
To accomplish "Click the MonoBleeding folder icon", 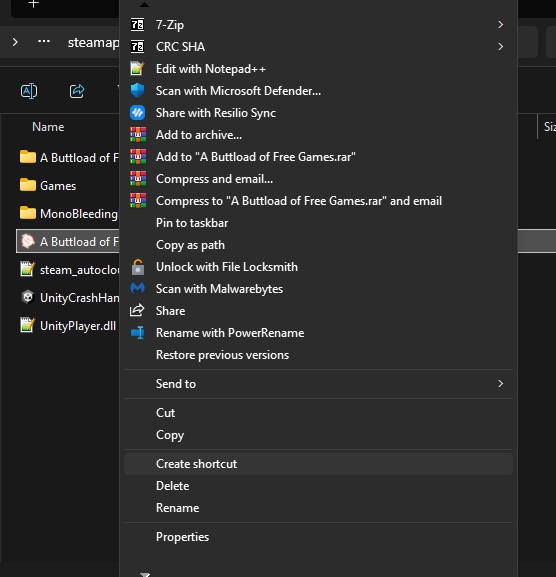I will click(28, 213).
